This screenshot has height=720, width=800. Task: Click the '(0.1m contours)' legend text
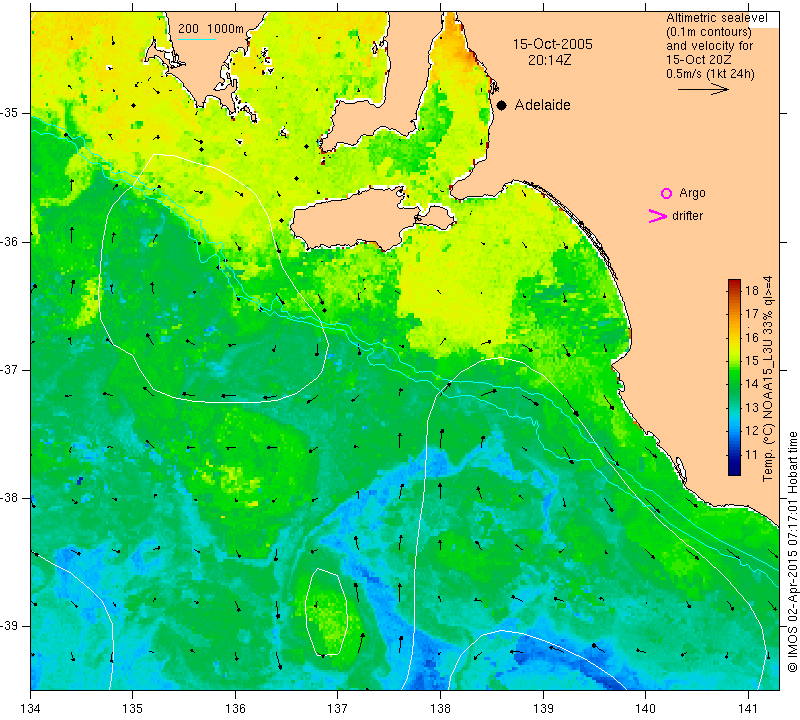pos(709,32)
